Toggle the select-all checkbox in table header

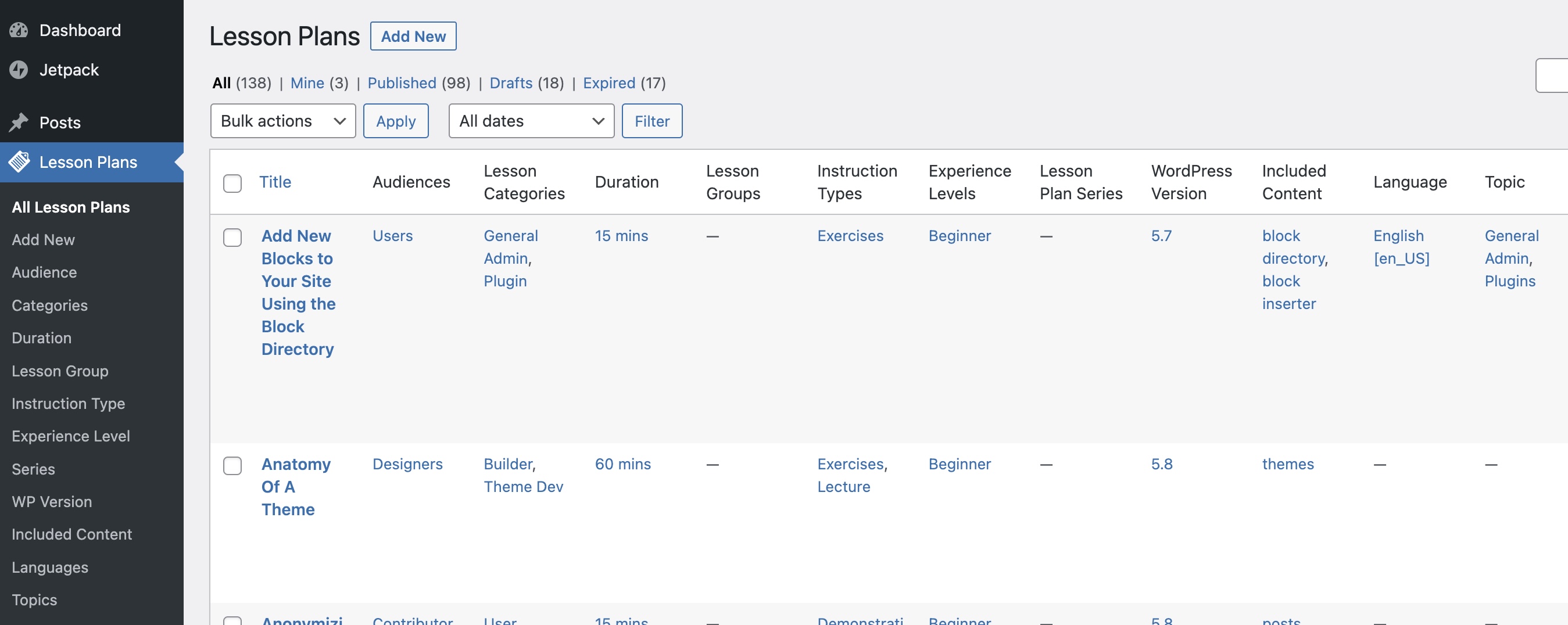(x=232, y=182)
